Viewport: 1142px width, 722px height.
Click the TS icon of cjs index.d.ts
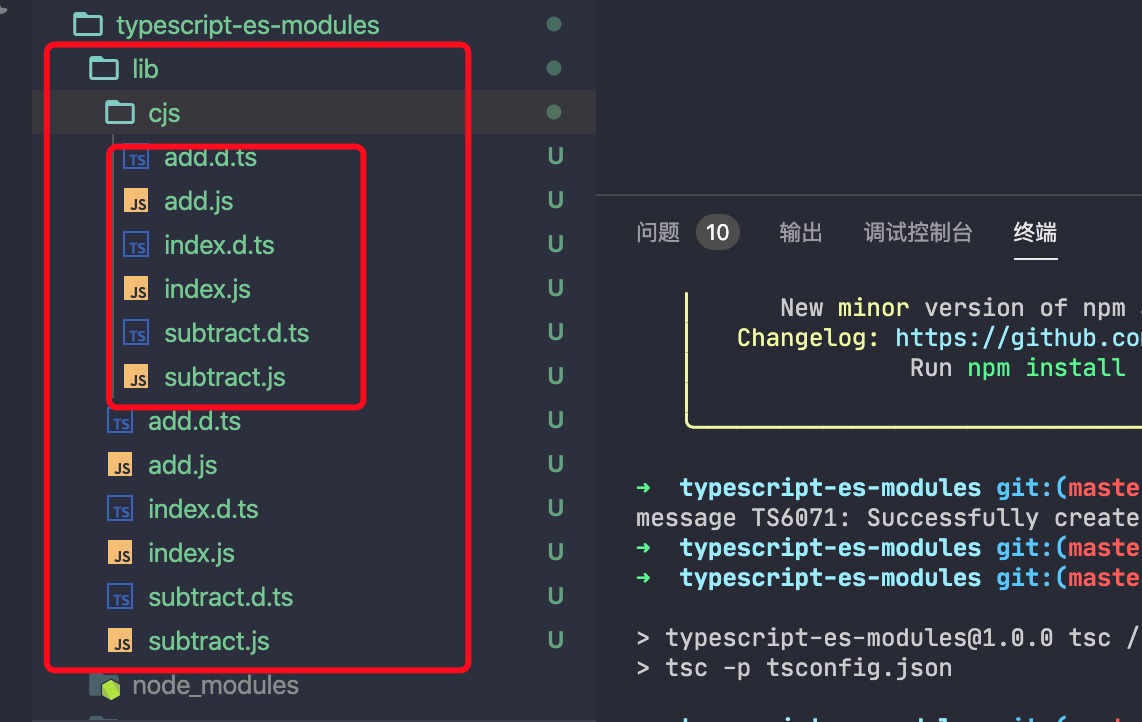coord(136,246)
